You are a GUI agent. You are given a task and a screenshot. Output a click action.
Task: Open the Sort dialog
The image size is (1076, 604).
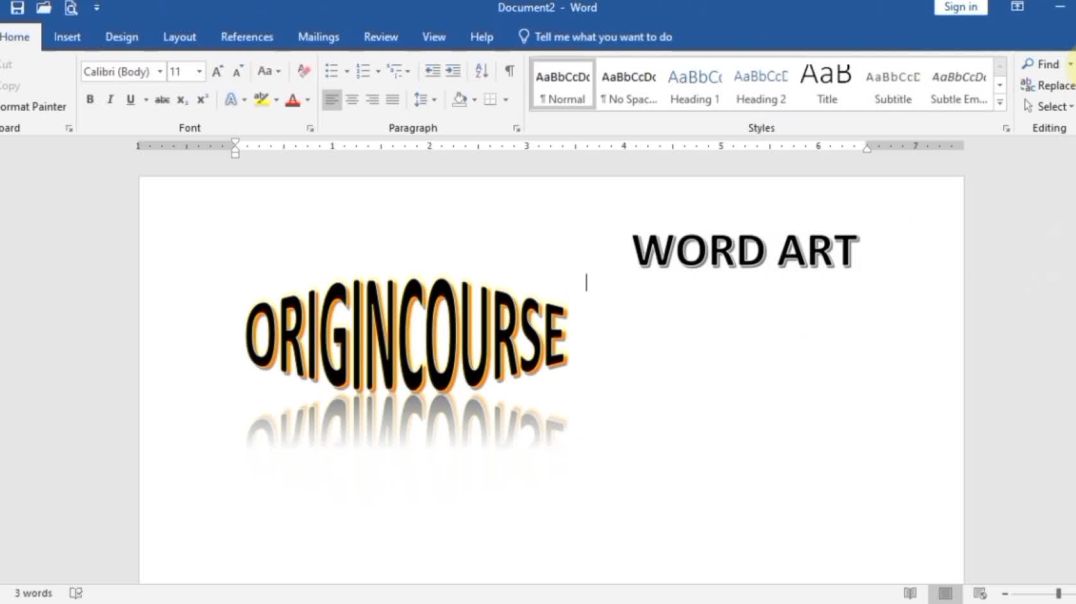(481, 71)
